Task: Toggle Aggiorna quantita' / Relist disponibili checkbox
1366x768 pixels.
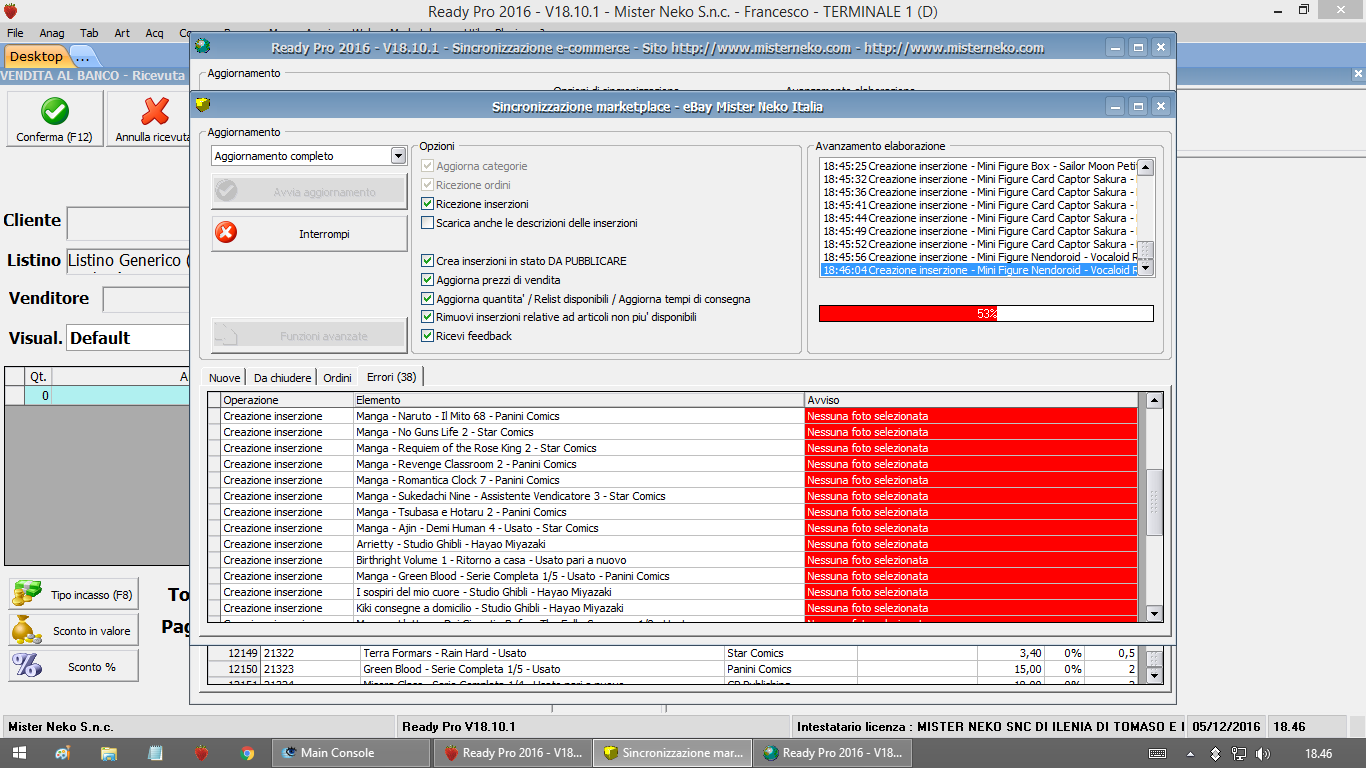Action: [428, 299]
